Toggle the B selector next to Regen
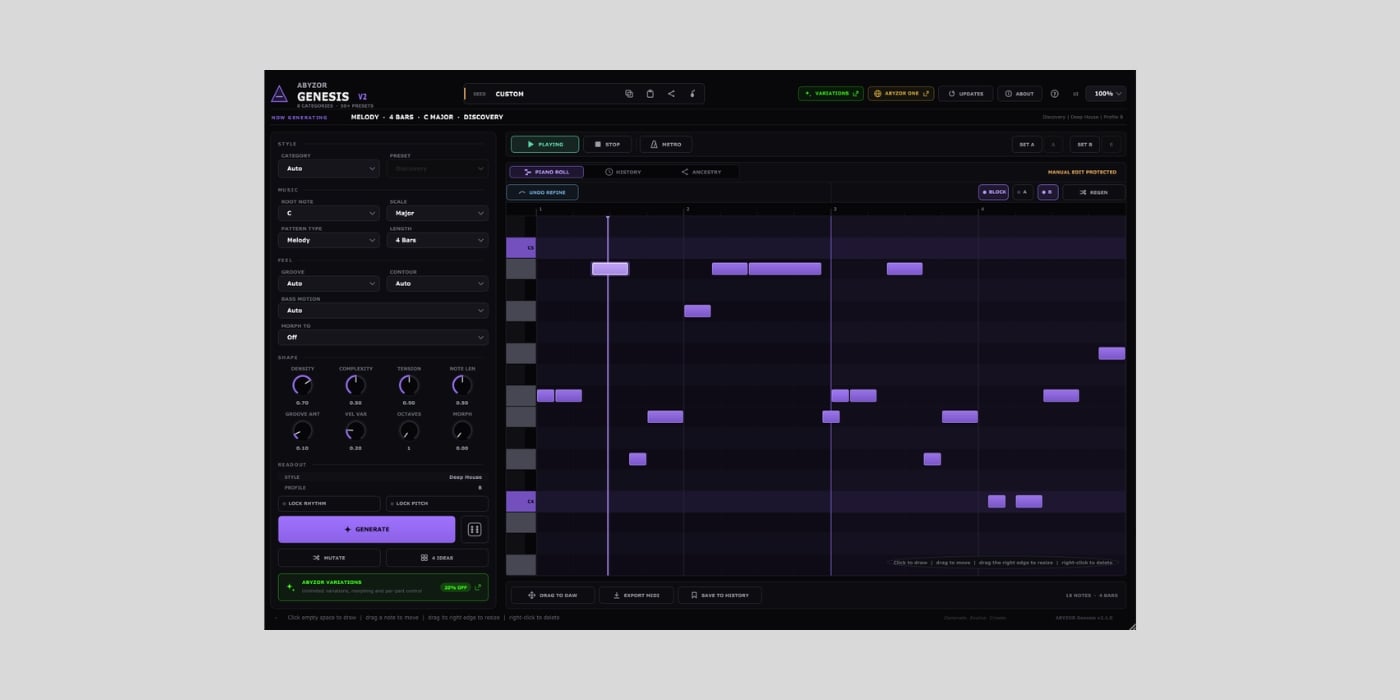Image resolution: width=1400 pixels, height=700 pixels. (x=1047, y=192)
